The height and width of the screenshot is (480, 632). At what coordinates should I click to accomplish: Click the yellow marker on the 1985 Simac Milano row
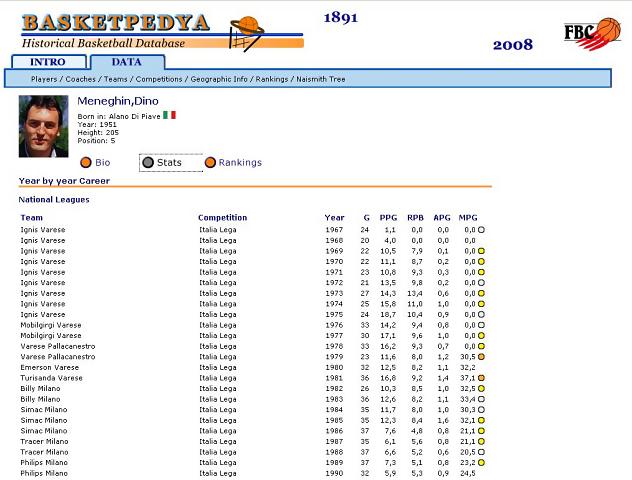(x=481, y=421)
